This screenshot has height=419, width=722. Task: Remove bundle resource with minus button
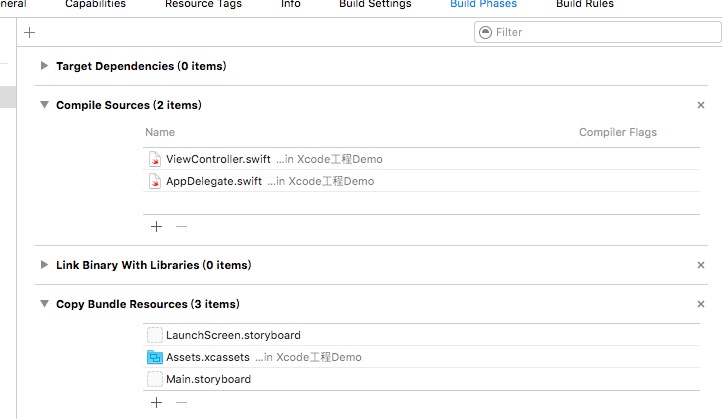(181, 402)
